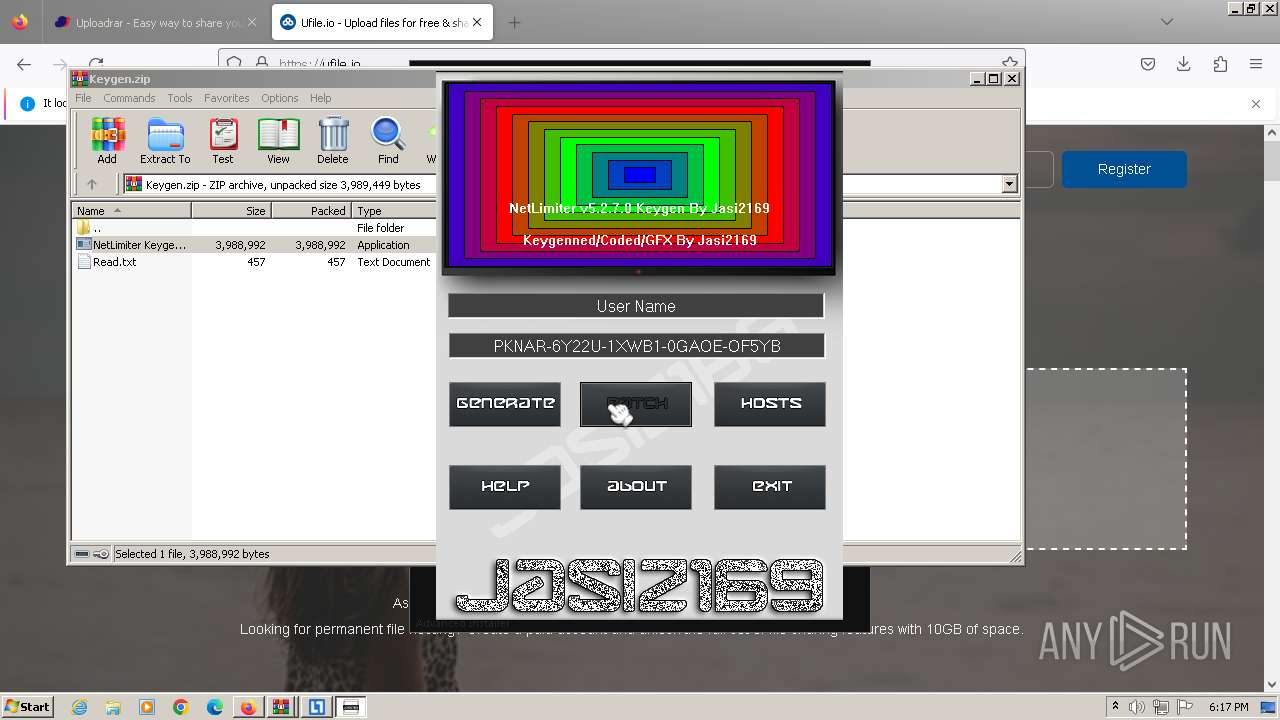1280x720 pixels.
Task: Launch Google Chrome from the taskbar
Action: (181, 707)
